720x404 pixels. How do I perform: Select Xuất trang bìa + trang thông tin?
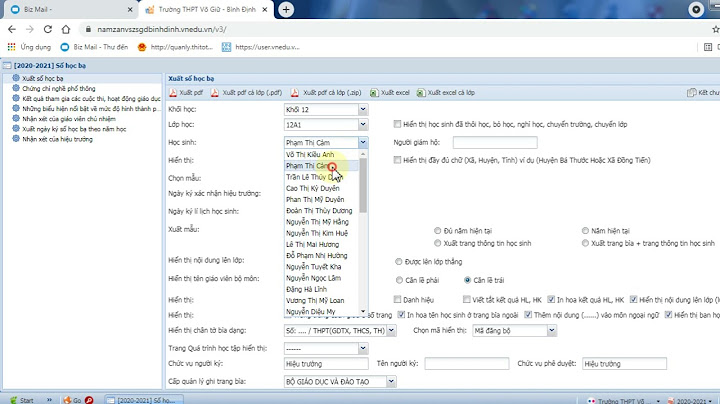click(x=585, y=243)
